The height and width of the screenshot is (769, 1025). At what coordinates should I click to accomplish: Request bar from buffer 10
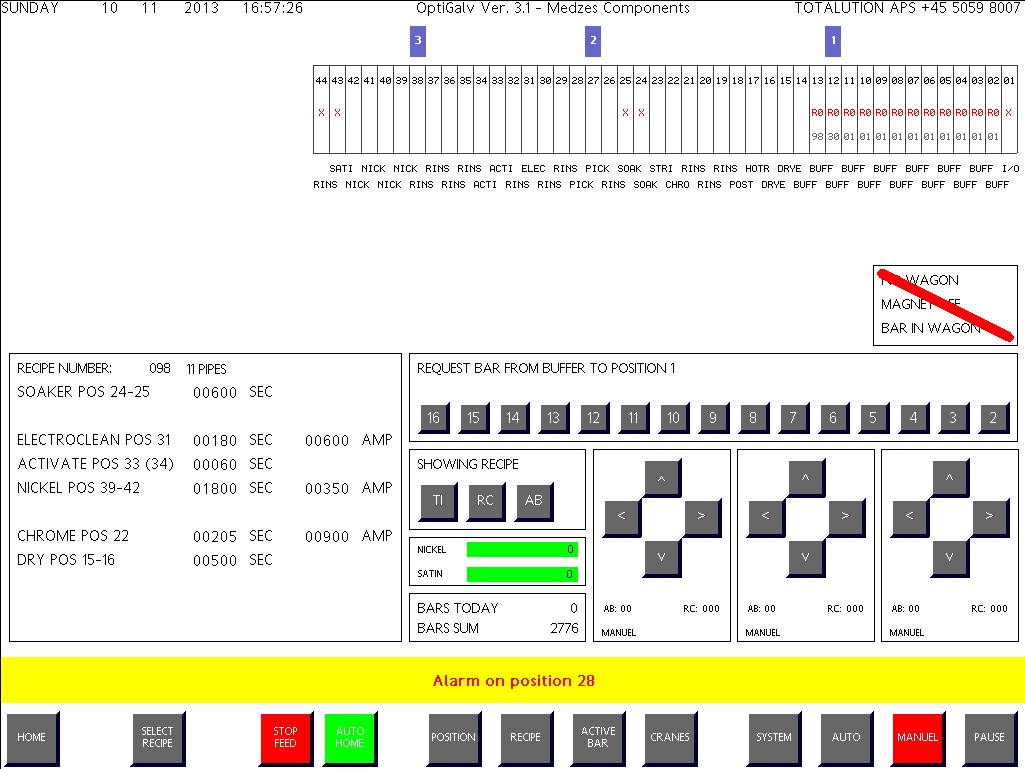coord(674,419)
